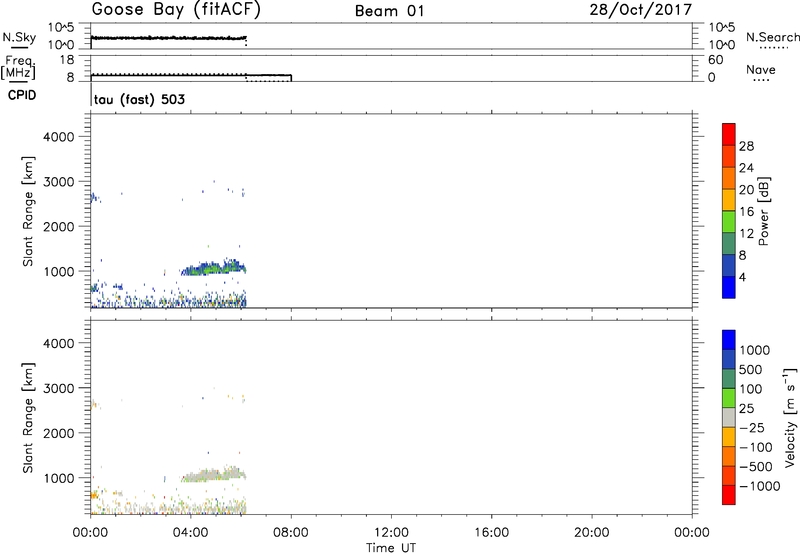The image size is (800, 554).
Task: Click the "Goose Bay (fitACF)" plot title
Action: click(x=176, y=10)
